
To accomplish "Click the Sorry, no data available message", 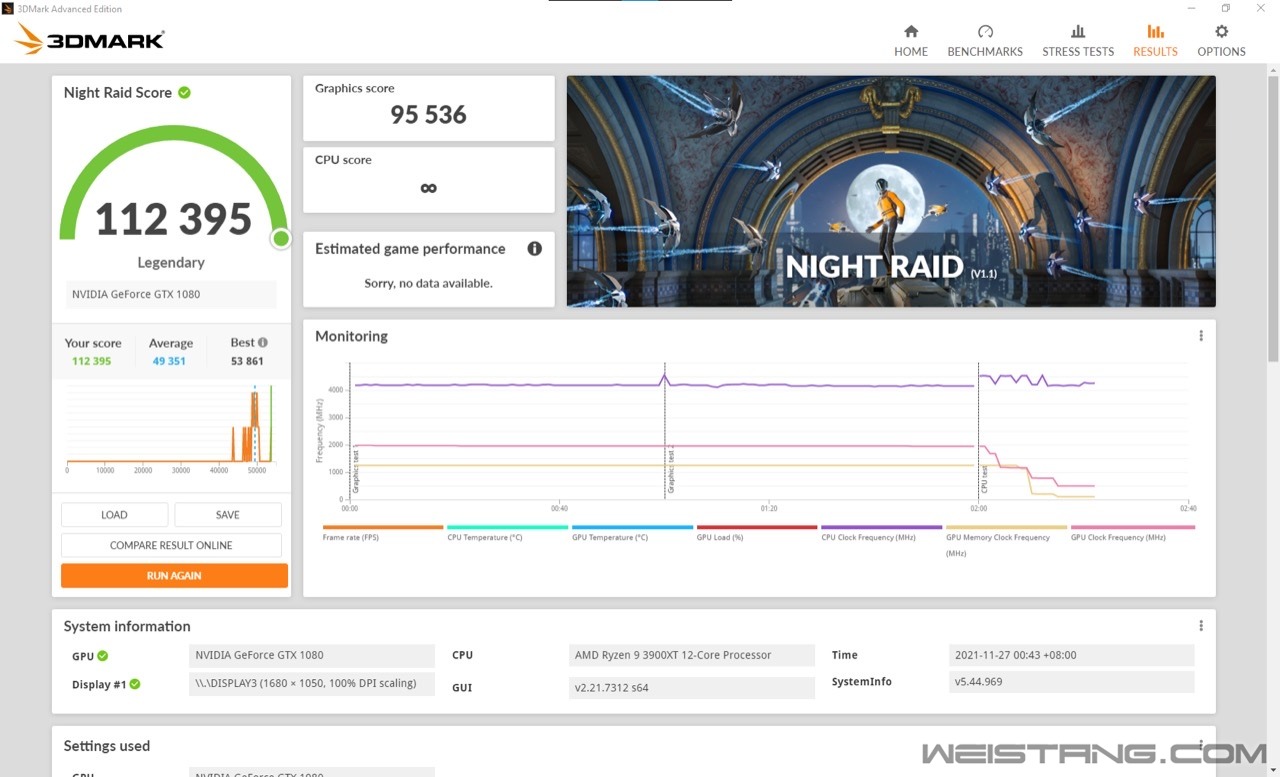I will click(428, 283).
